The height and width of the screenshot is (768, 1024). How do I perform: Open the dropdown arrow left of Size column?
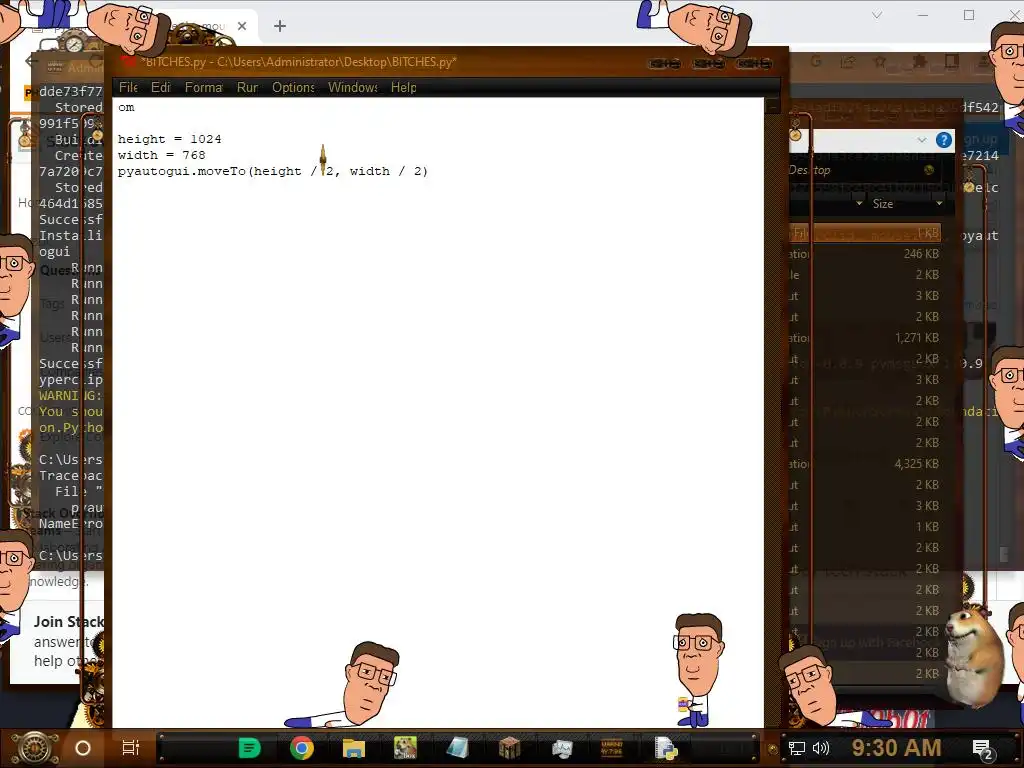pyautogui.click(x=859, y=204)
